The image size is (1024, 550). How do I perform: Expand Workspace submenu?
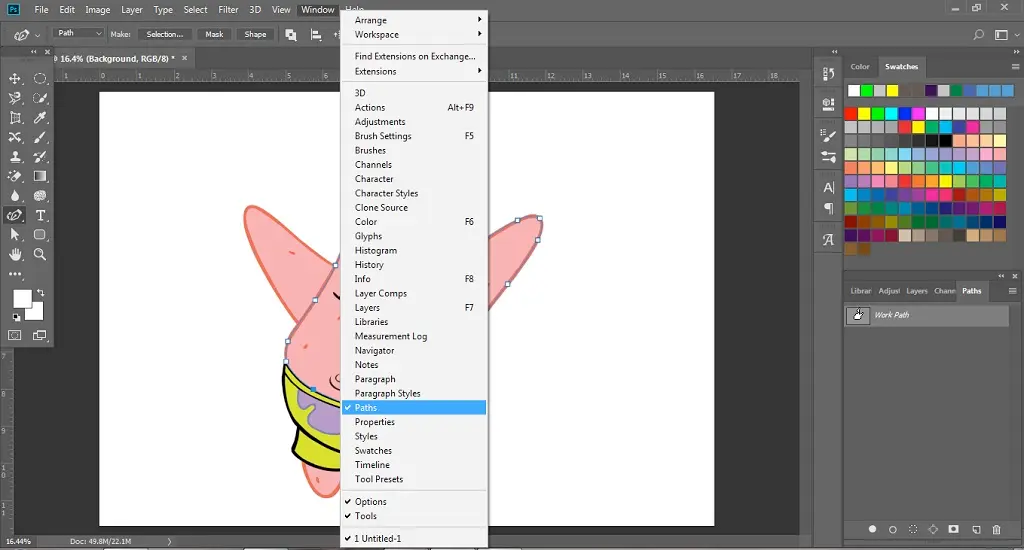click(x=414, y=35)
